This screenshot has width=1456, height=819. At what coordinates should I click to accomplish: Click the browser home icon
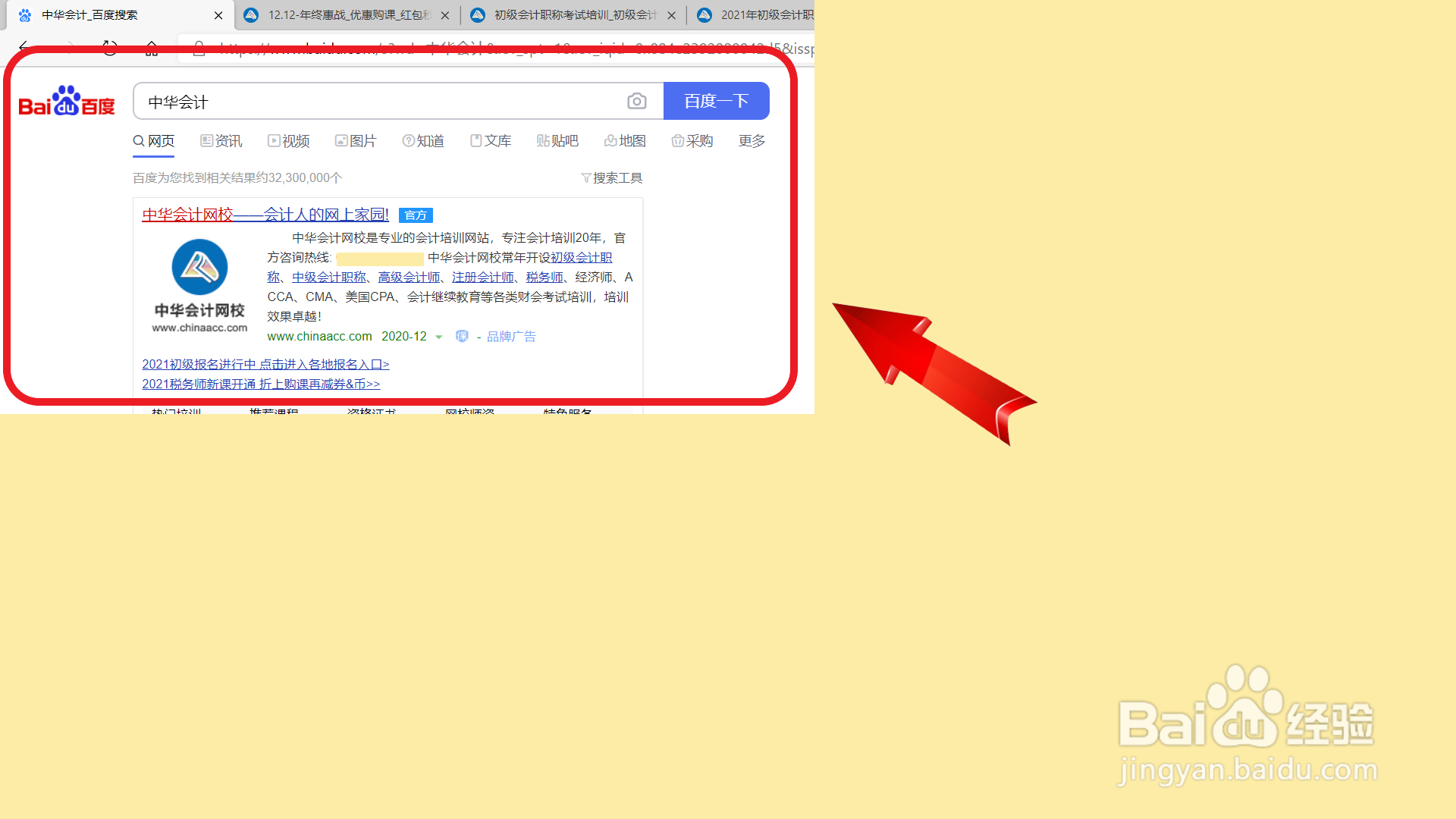pos(152,49)
